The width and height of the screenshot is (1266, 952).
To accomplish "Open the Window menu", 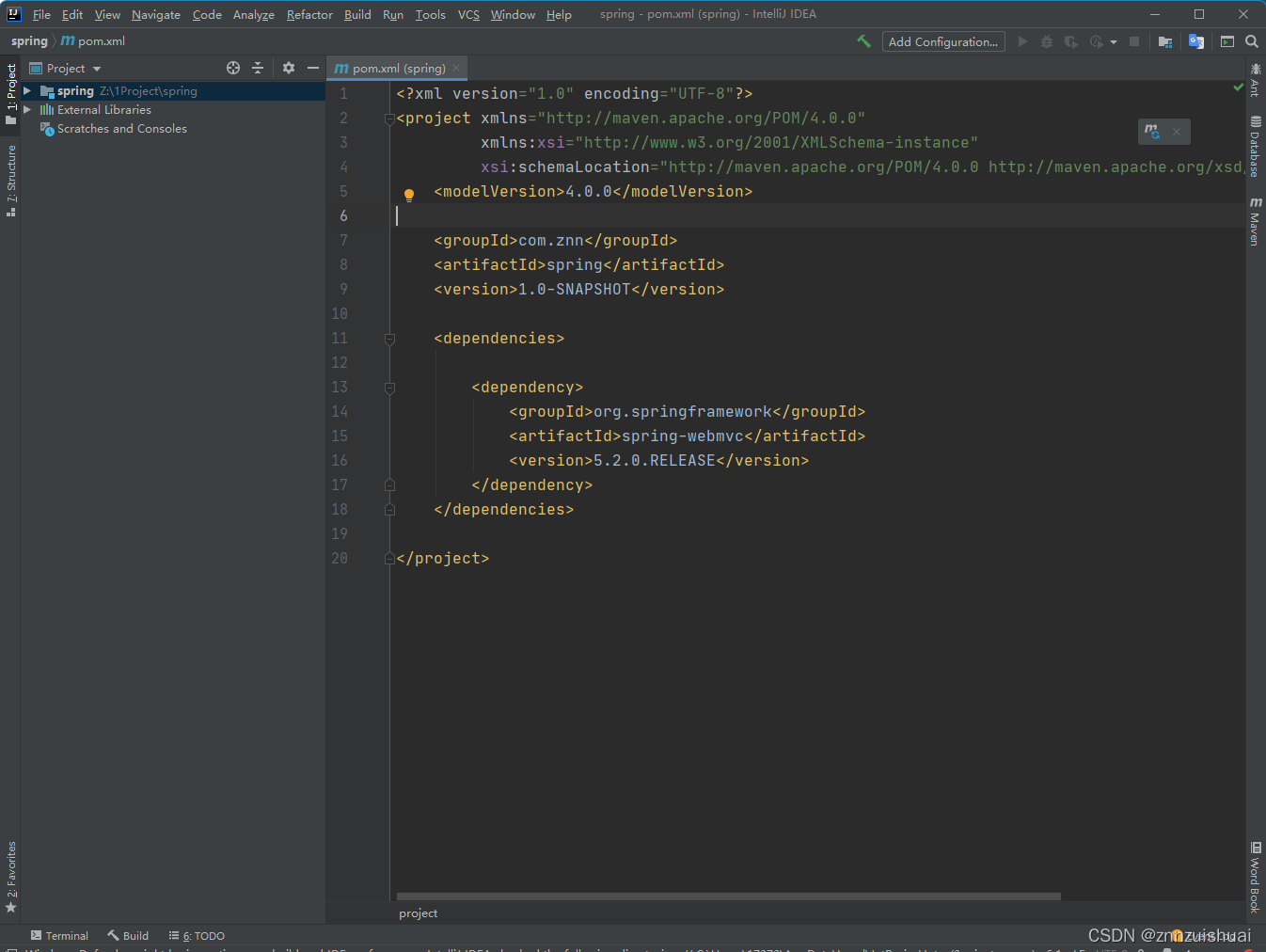I will (513, 14).
